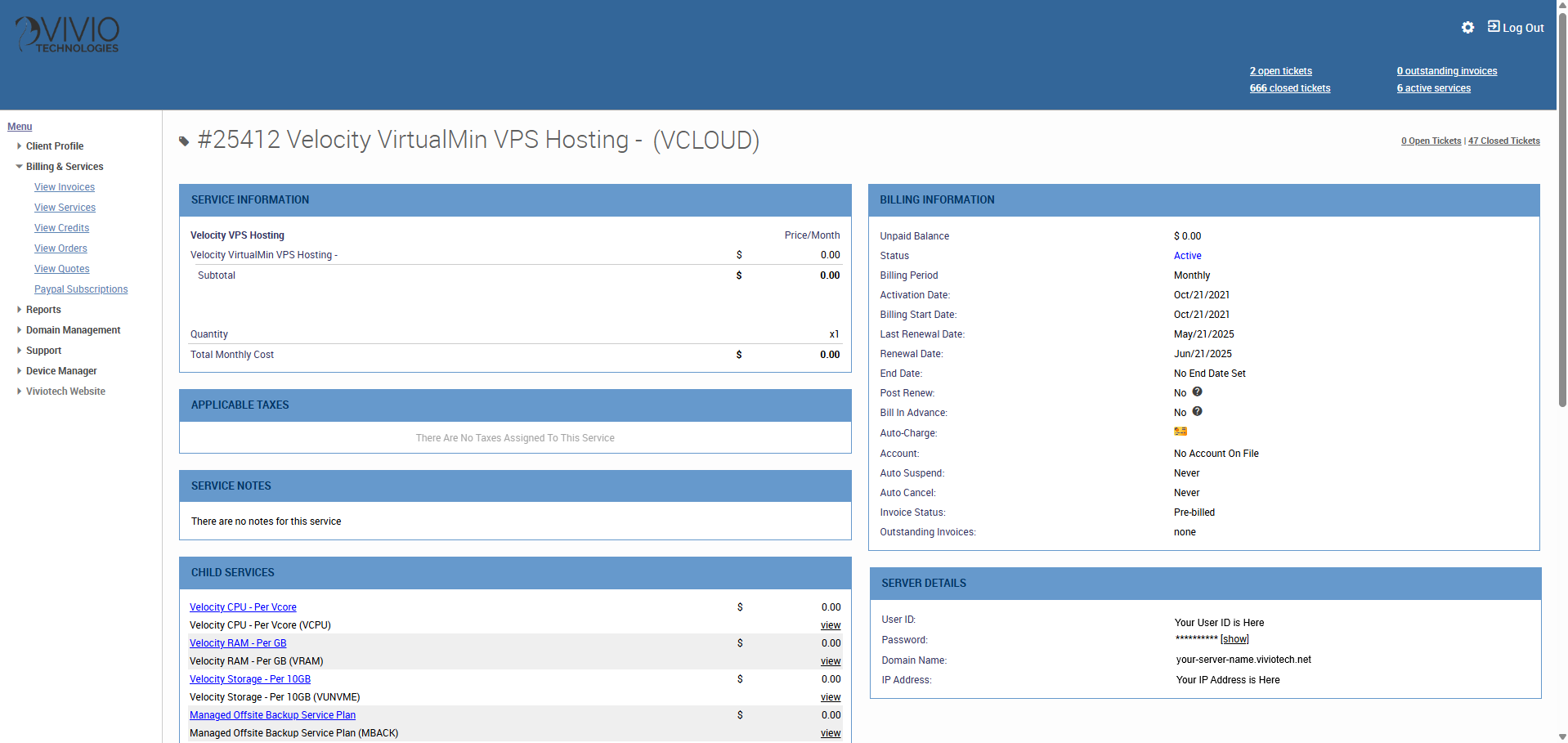1568x743 pixels.
Task: Open the 6 active services link
Action: point(1433,88)
